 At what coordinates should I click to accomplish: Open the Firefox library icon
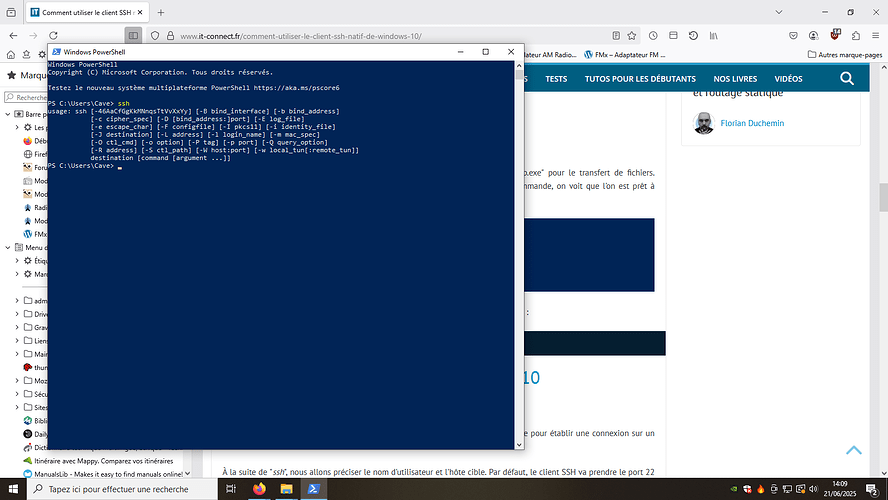tap(714, 36)
